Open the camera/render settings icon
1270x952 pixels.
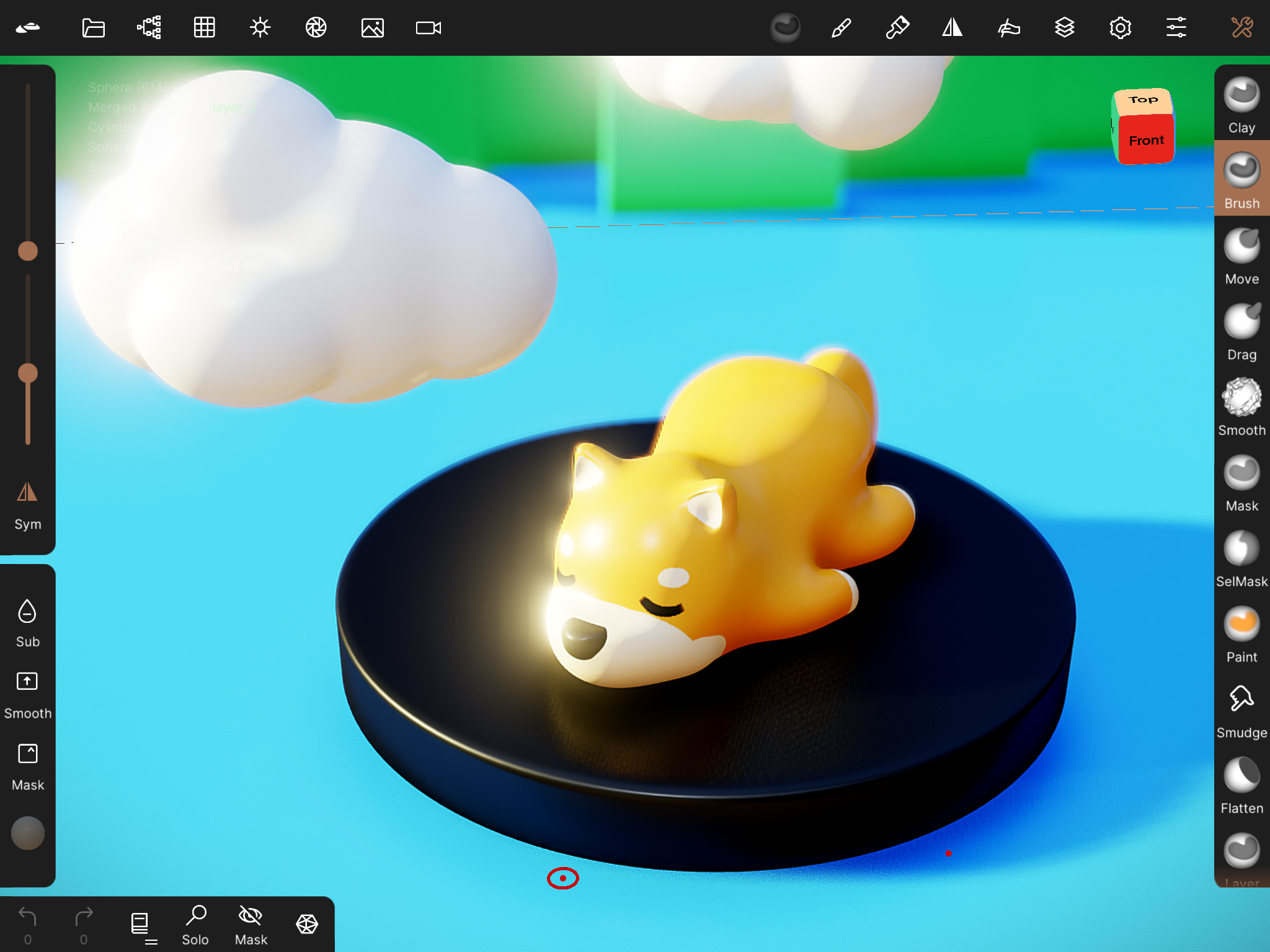[316, 27]
